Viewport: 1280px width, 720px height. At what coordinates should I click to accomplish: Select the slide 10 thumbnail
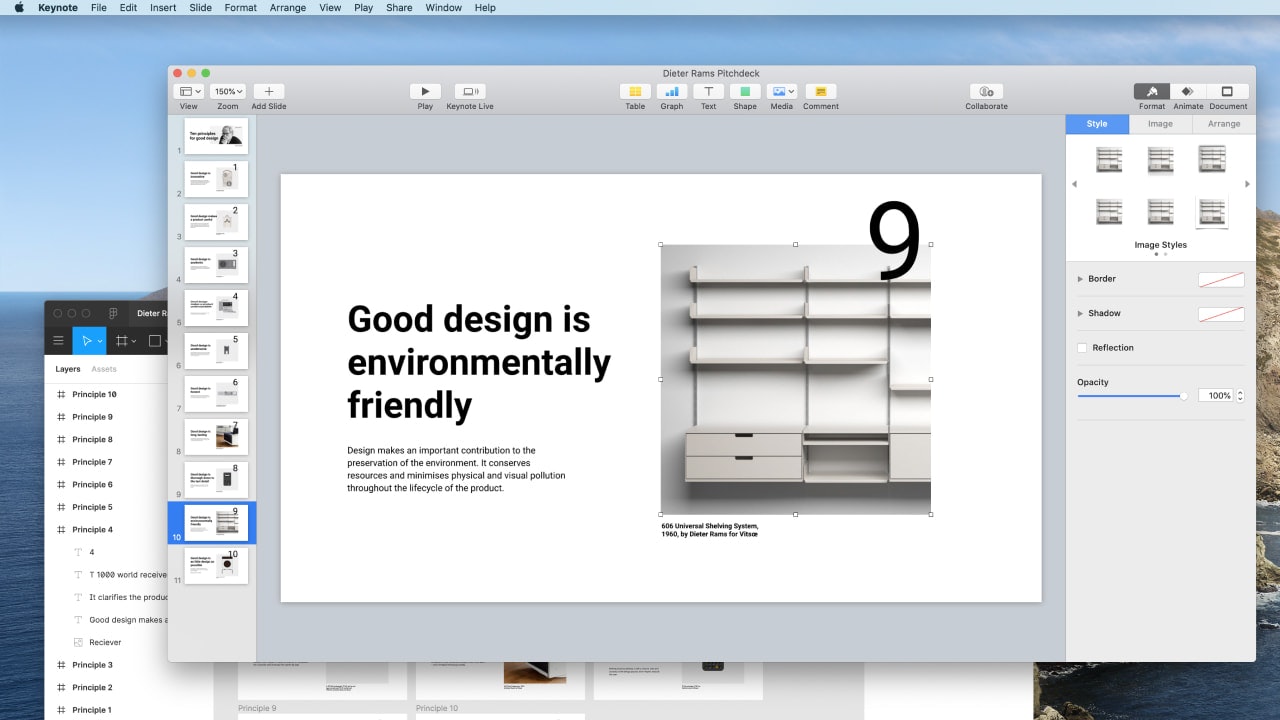[x=215, y=521]
